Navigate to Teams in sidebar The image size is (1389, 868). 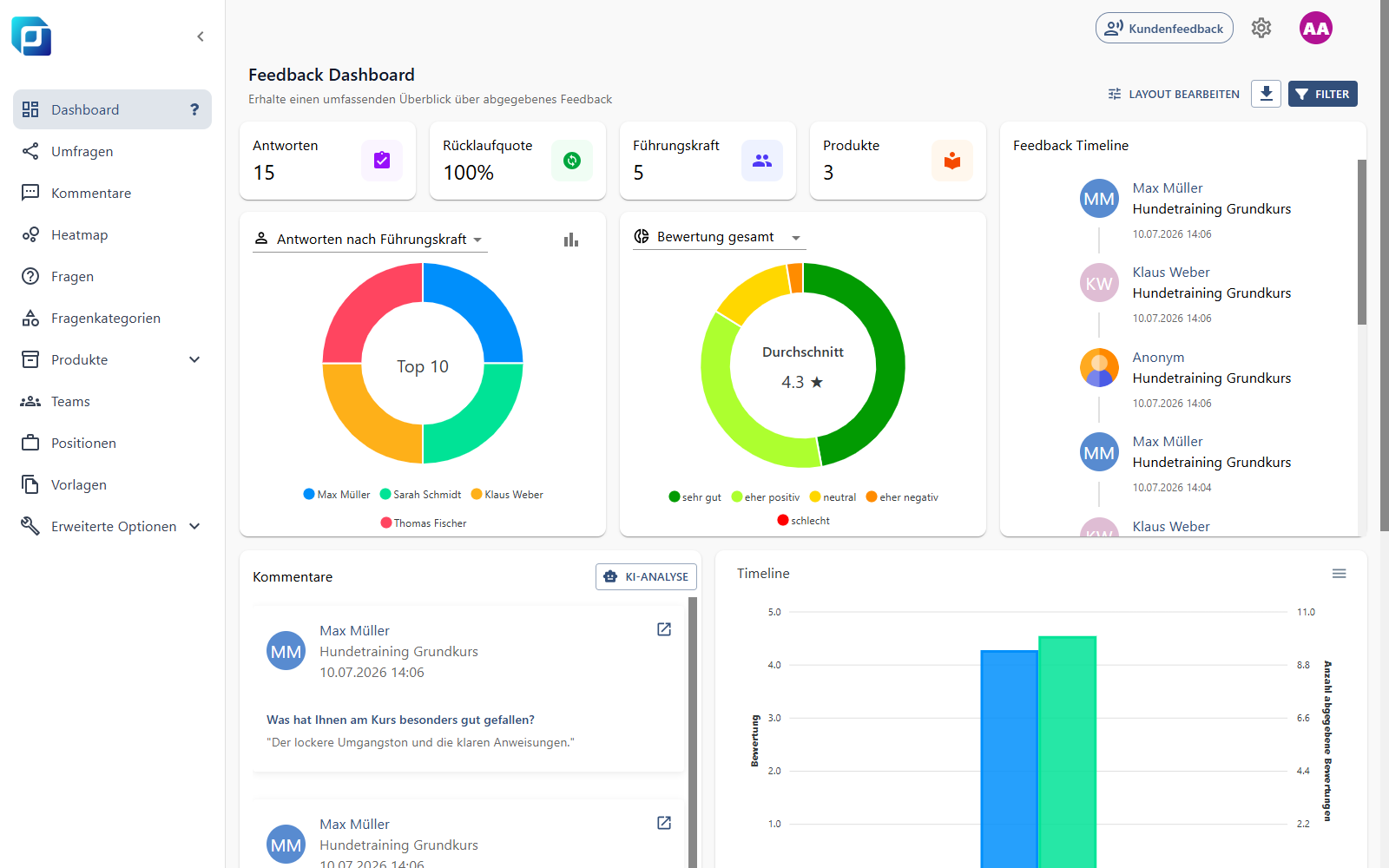click(112, 401)
